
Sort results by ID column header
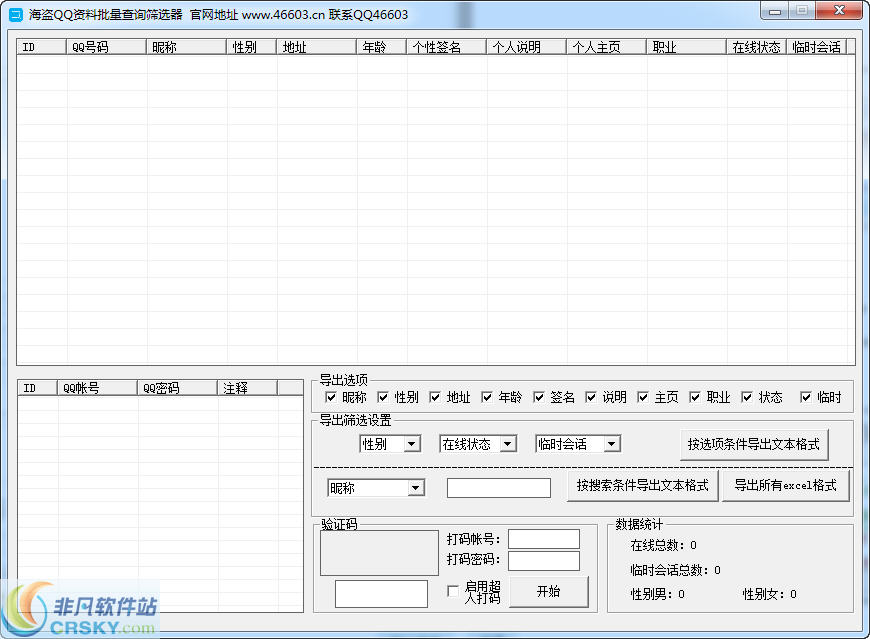(42, 47)
